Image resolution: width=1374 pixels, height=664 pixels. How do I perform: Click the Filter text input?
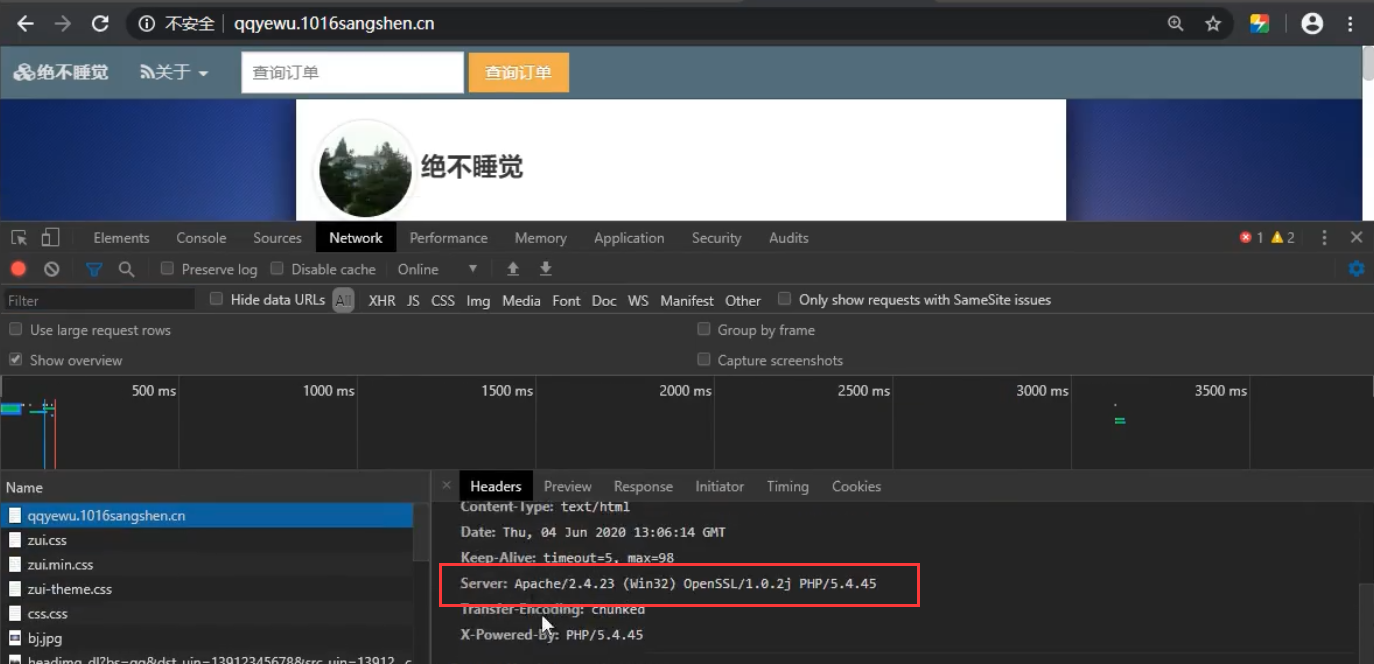click(x=100, y=300)
